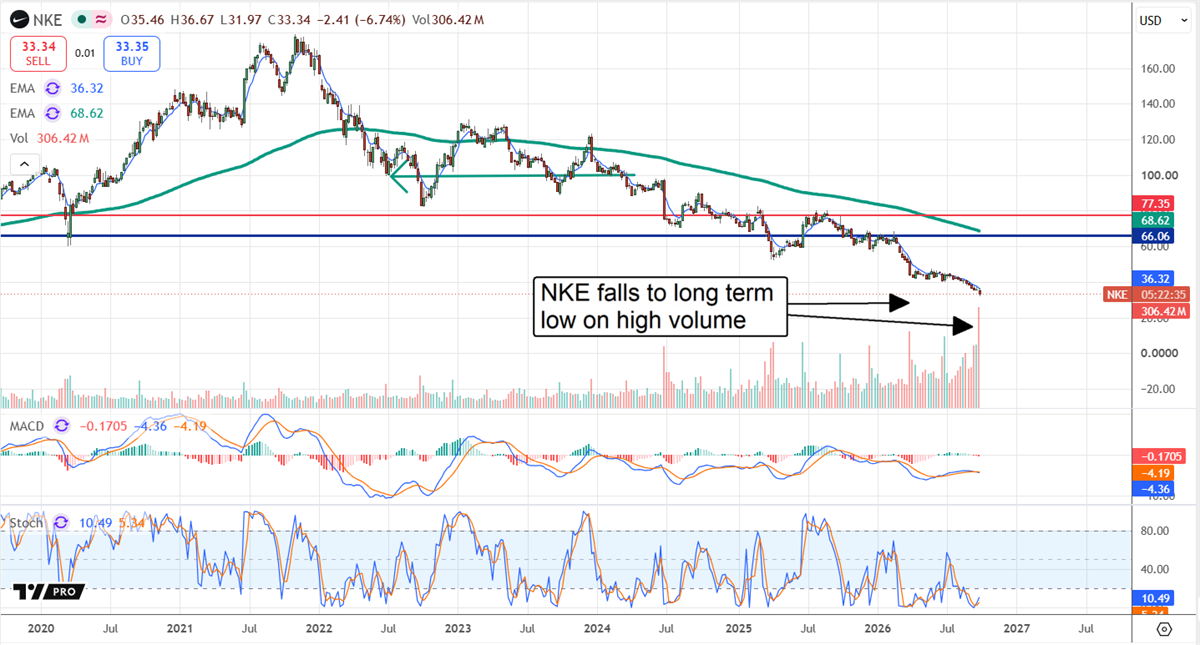Screen dimensions: 1200x645
Task: Click the 2020 label on time axis
Action: (40, 628)
